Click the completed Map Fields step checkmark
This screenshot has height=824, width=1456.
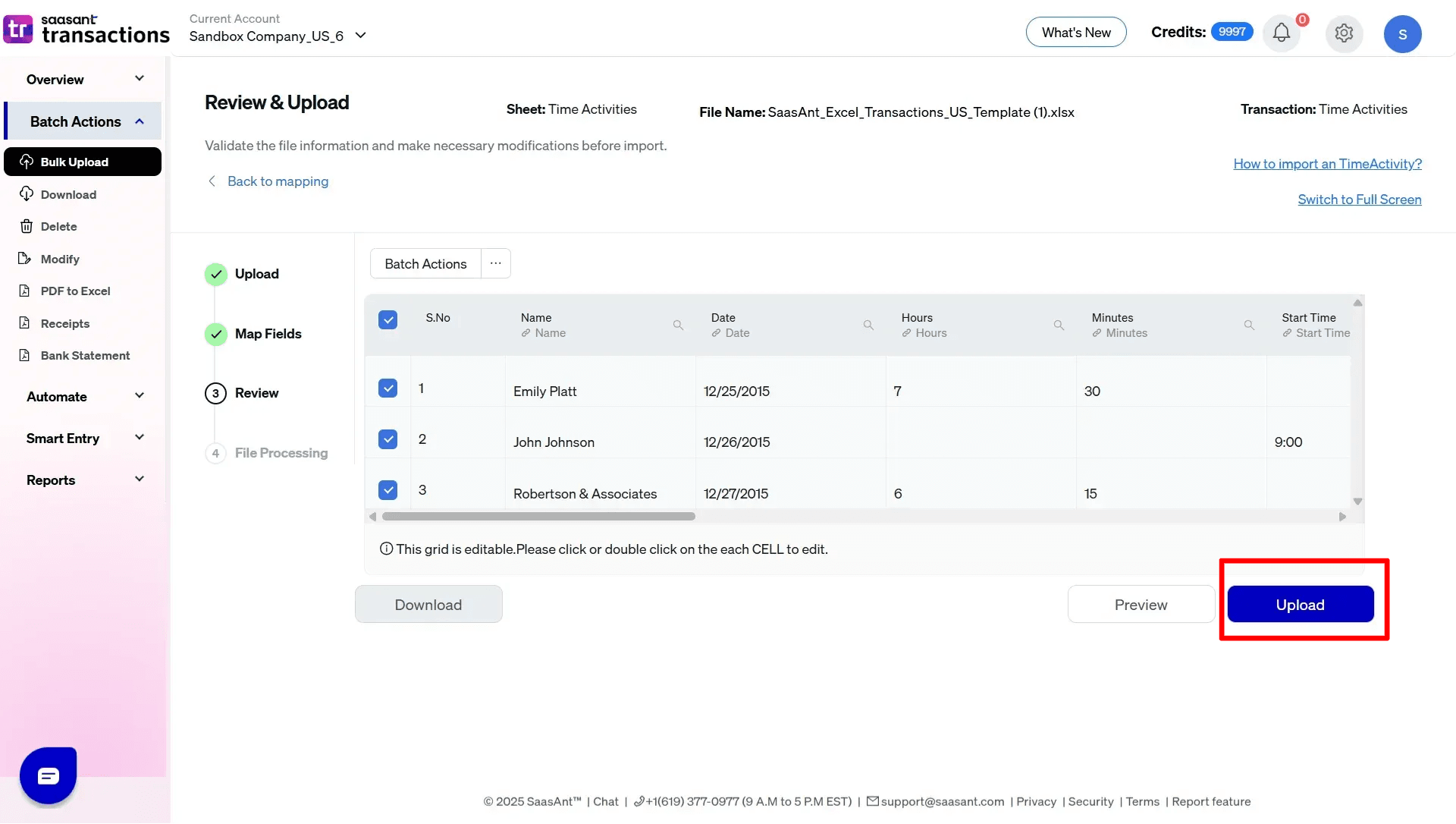[216, 334]
